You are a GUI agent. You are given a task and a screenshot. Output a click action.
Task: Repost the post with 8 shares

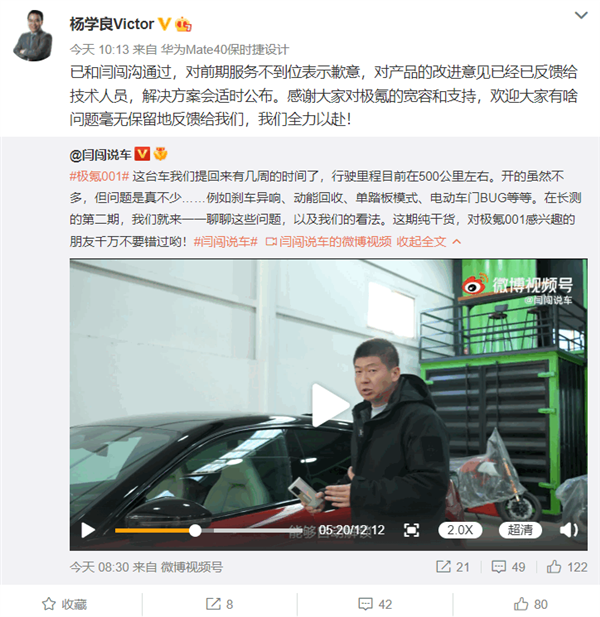point(220,604)
